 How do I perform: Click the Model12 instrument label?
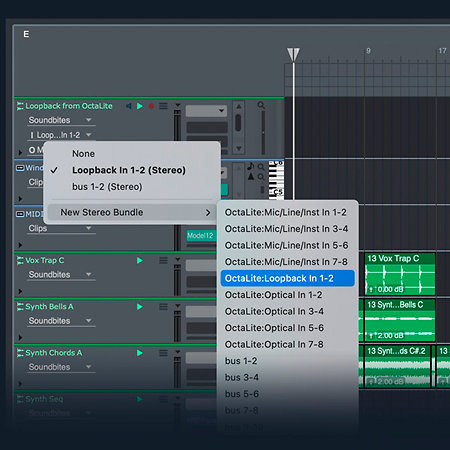200,236
